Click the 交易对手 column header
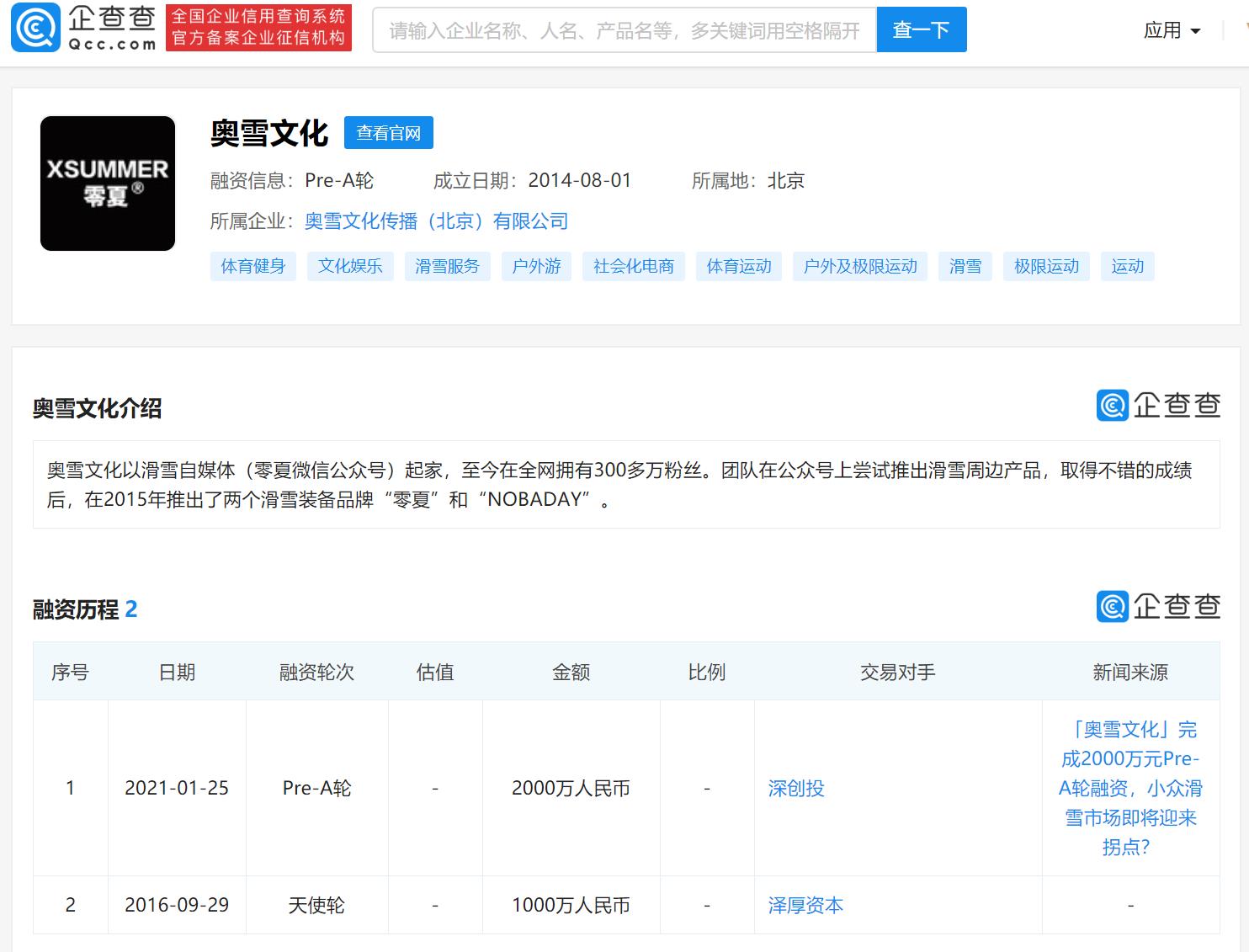This screenshot has width=1249, height=952. point(897,673)
